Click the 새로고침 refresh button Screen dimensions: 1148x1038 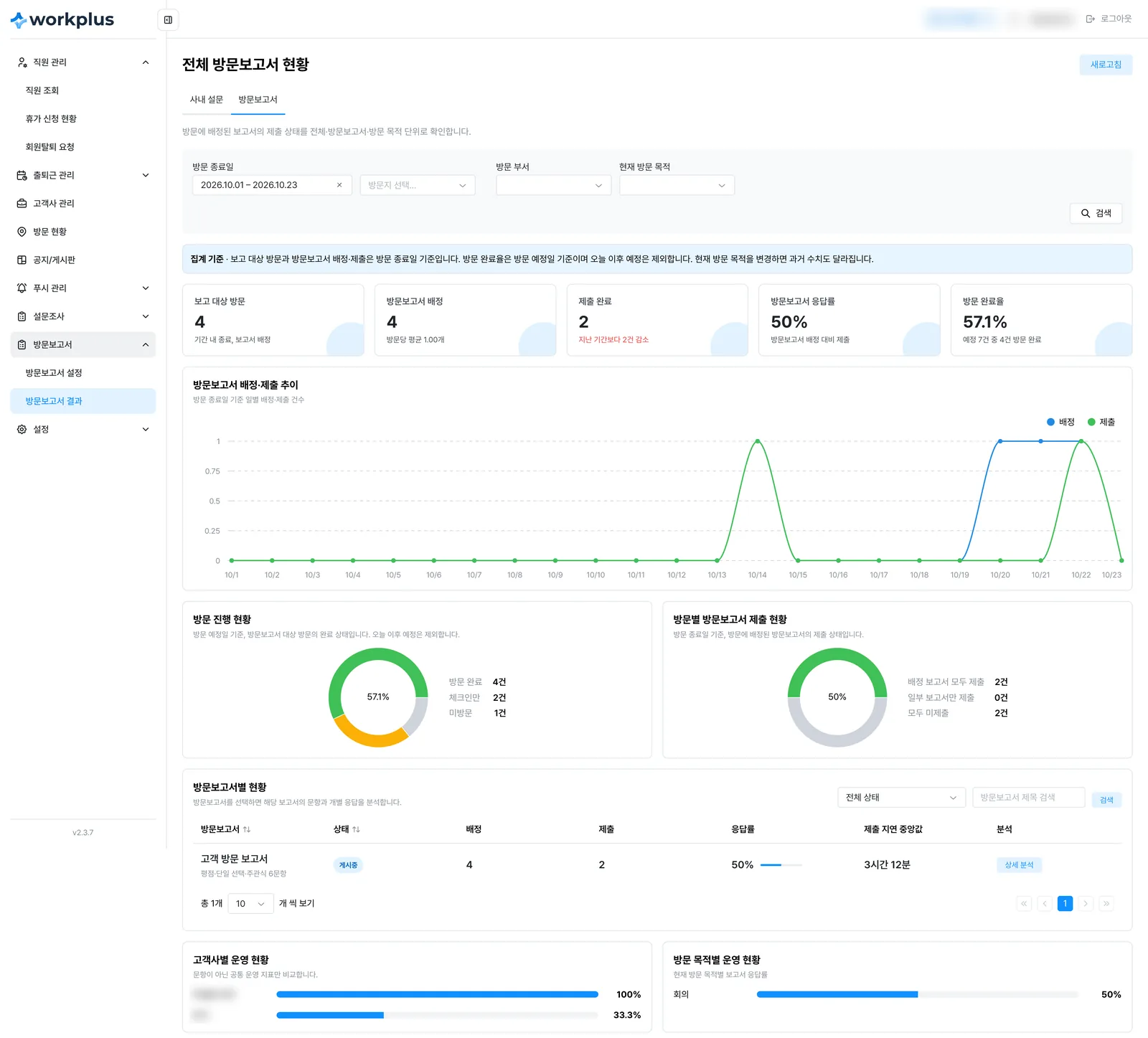[1106, 65]
